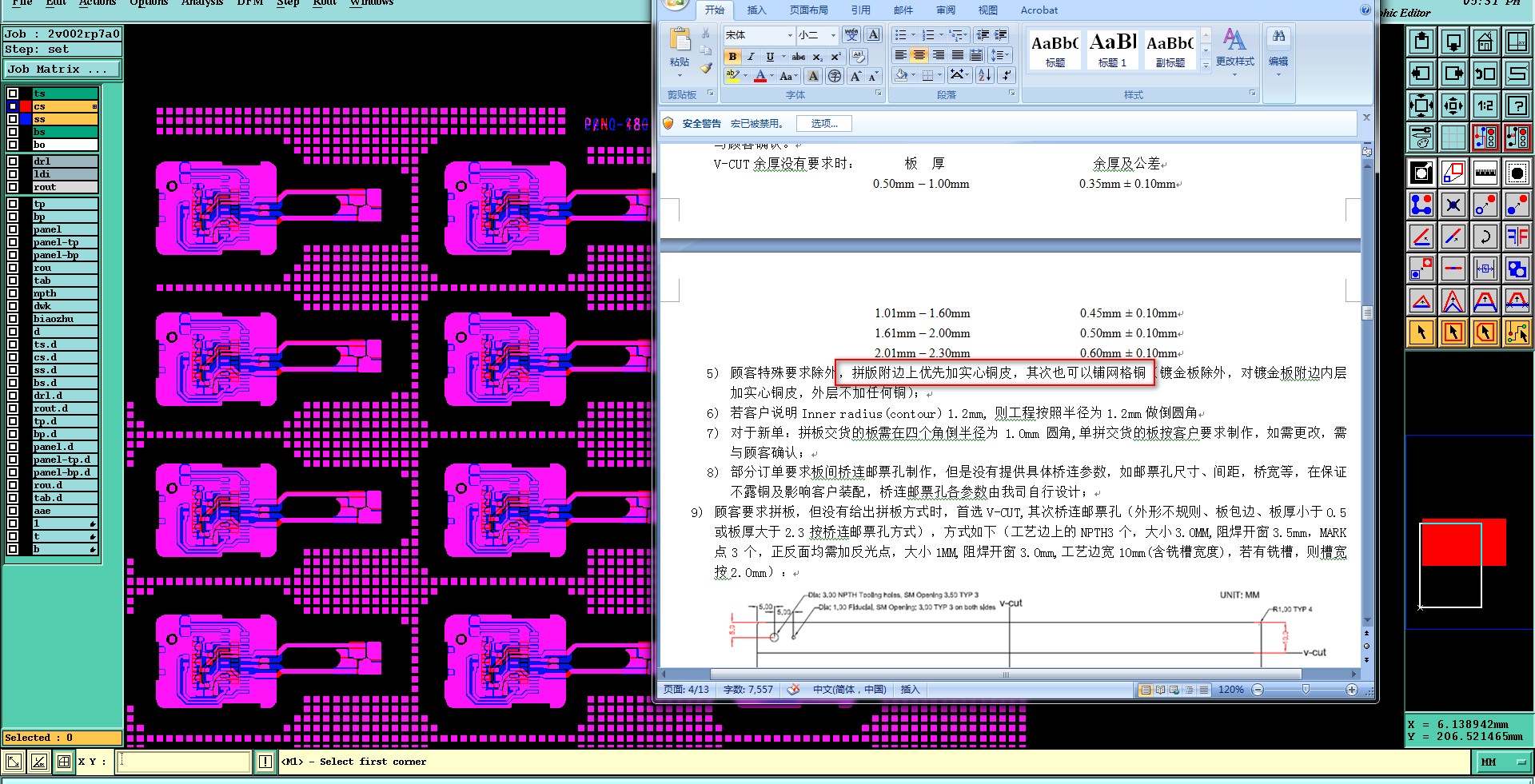
Task: Click the pan right arrow icon
Action: coord(1453,74)
